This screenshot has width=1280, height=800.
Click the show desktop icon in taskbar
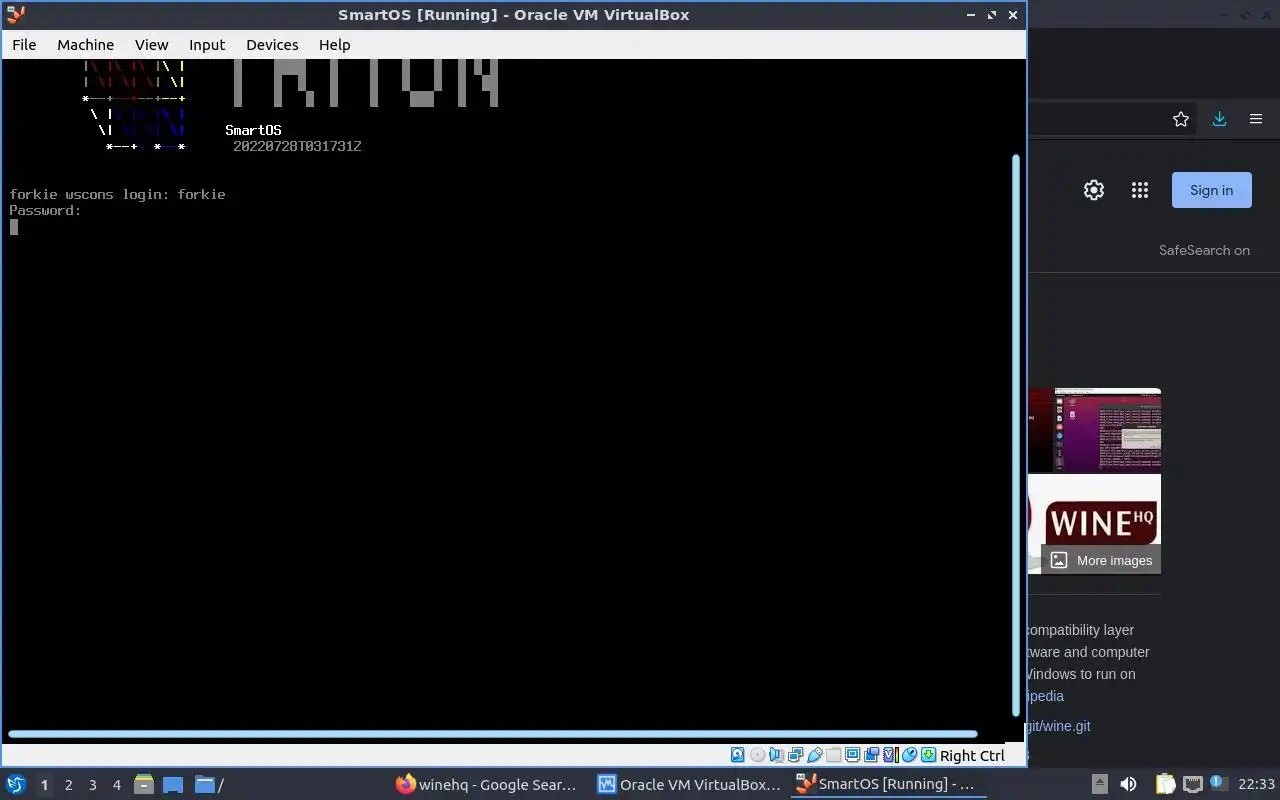(x=173, y=784)
